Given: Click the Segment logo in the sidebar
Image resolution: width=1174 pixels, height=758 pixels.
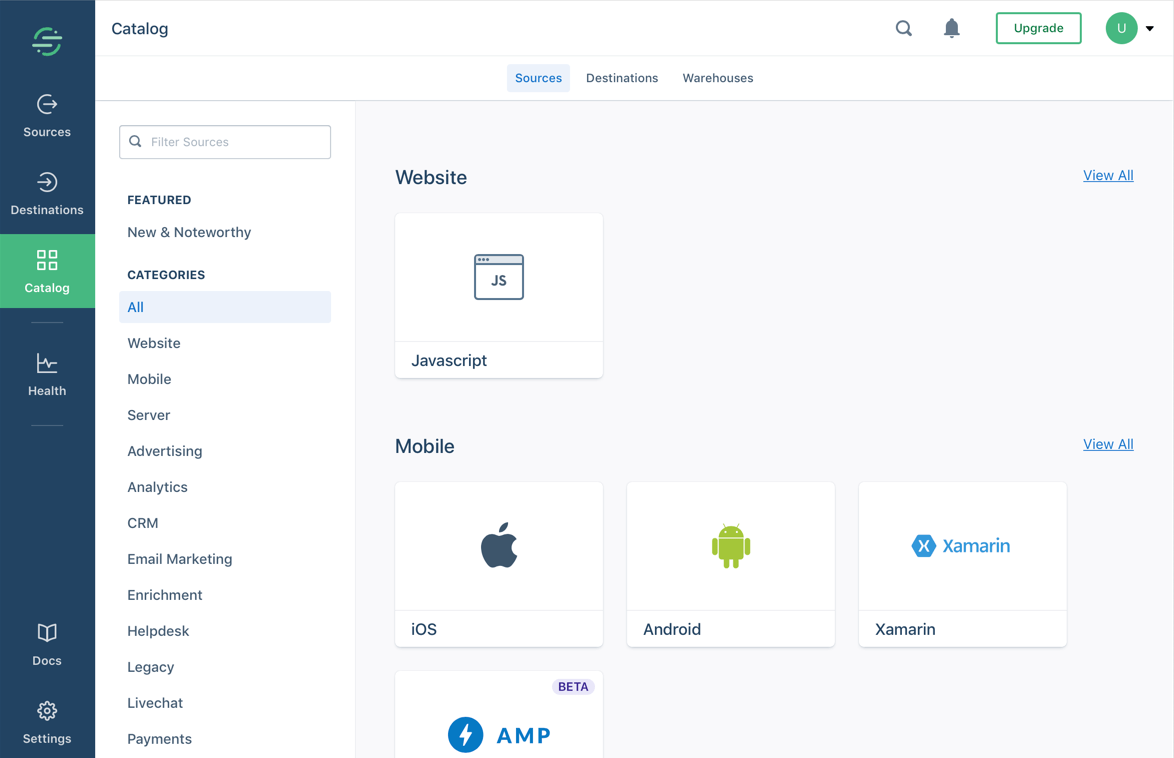Looking at the screenshot, I should 47,41.
